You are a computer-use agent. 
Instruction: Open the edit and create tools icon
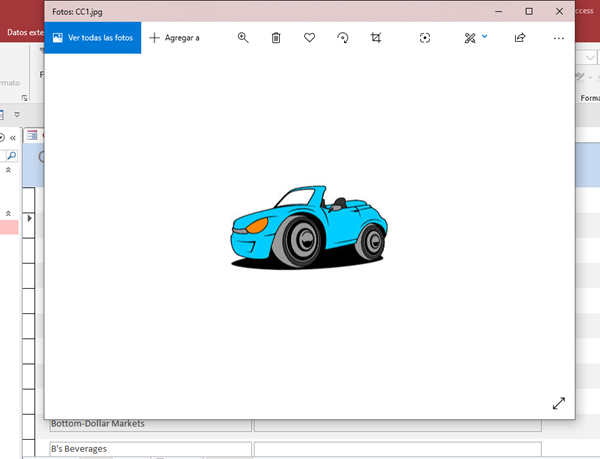469,38
